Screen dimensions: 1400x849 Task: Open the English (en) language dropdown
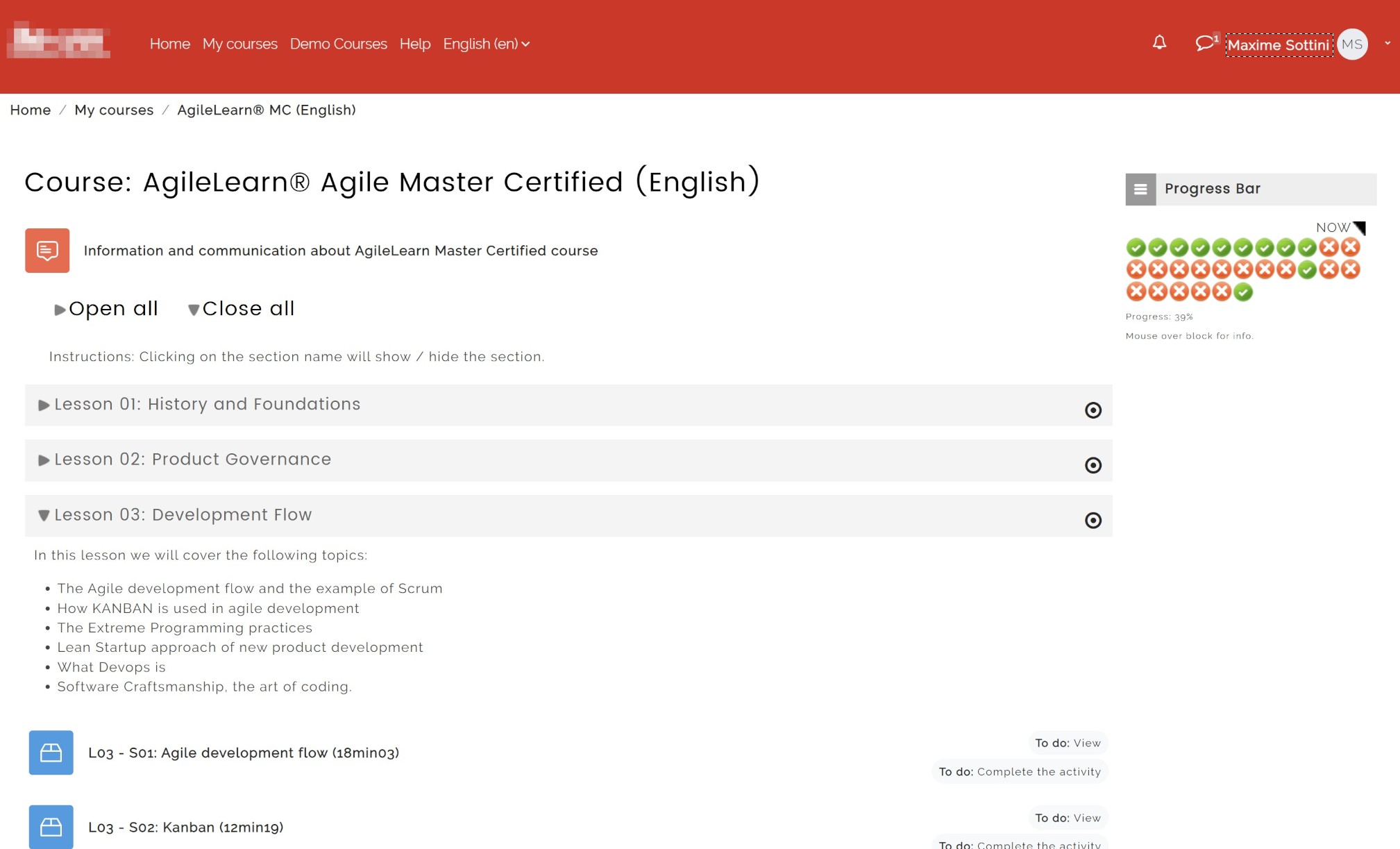click(486, 44)
